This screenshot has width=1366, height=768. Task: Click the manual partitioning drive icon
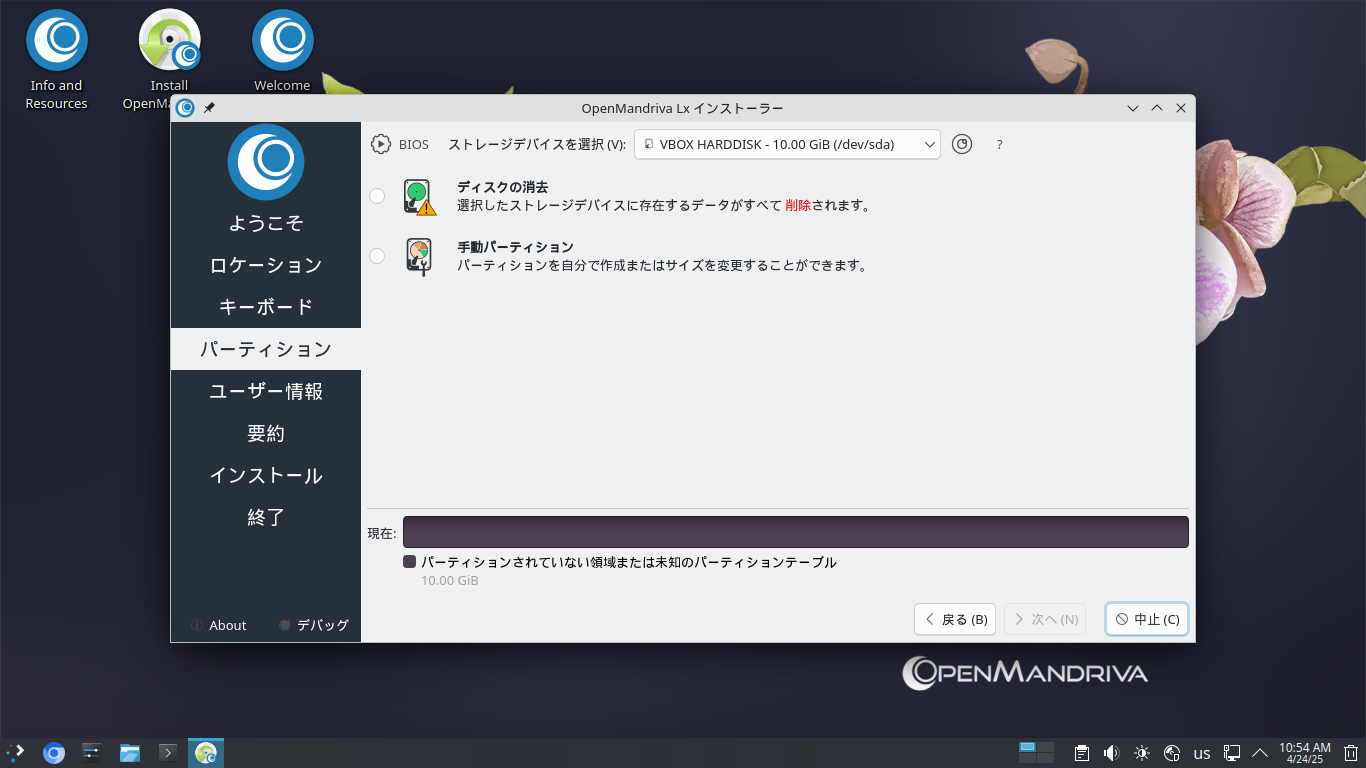419,256
